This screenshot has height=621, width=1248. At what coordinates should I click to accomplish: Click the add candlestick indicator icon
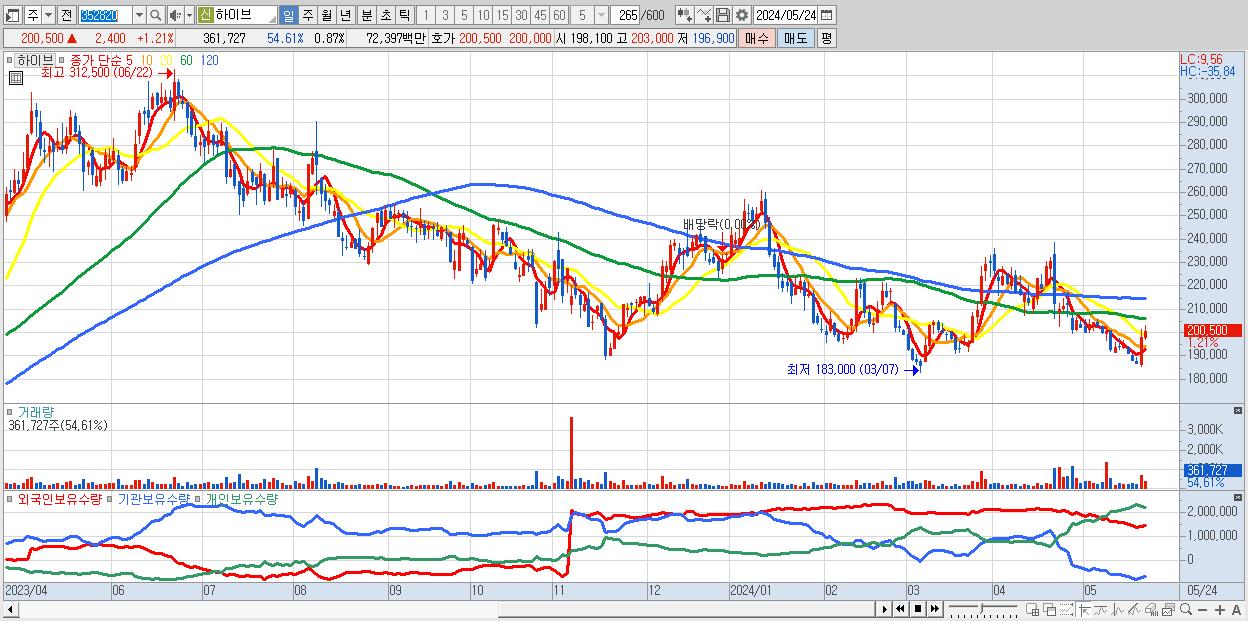pos(685,15)
